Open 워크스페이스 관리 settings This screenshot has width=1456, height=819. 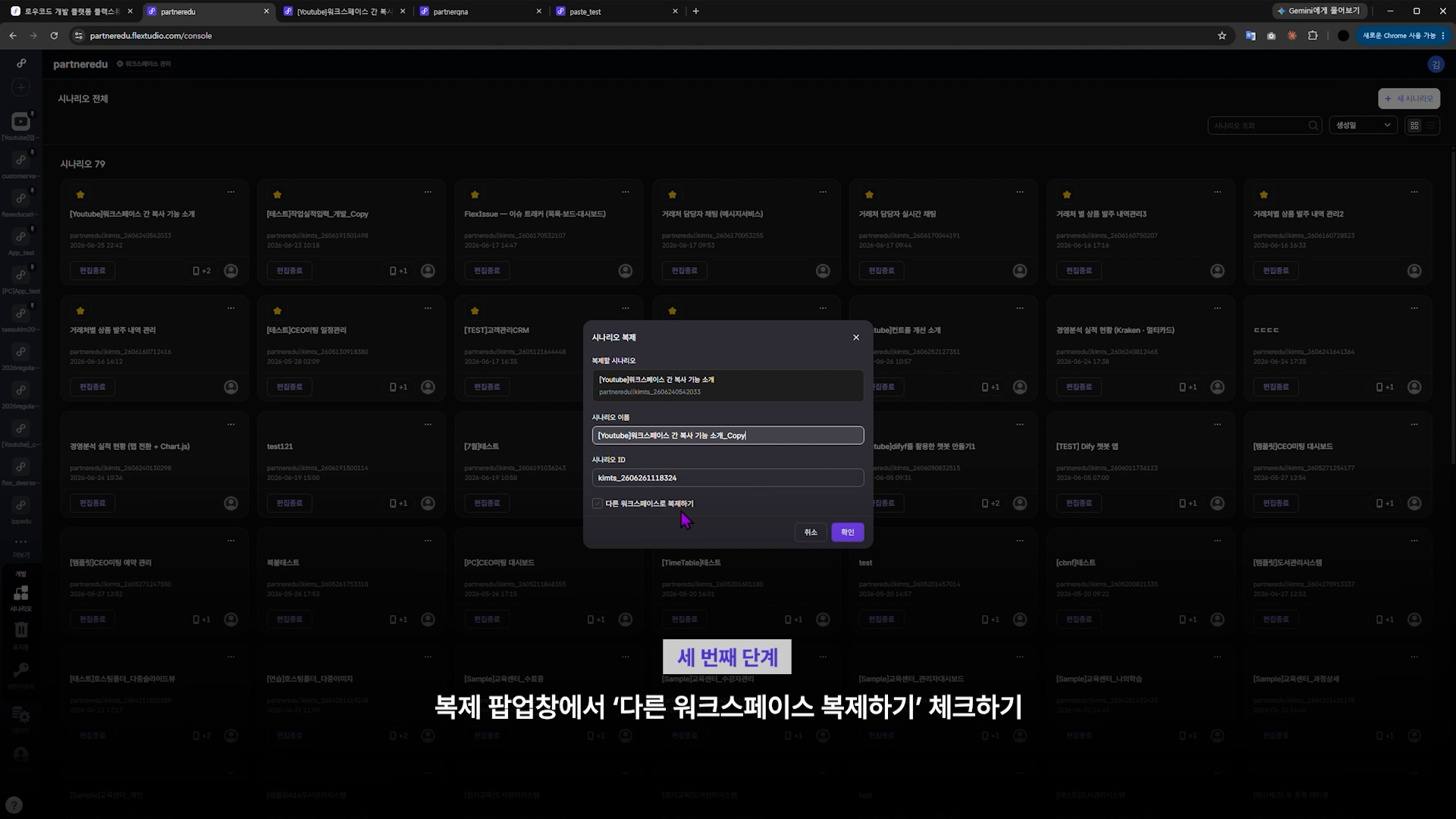tap(143, 64)
